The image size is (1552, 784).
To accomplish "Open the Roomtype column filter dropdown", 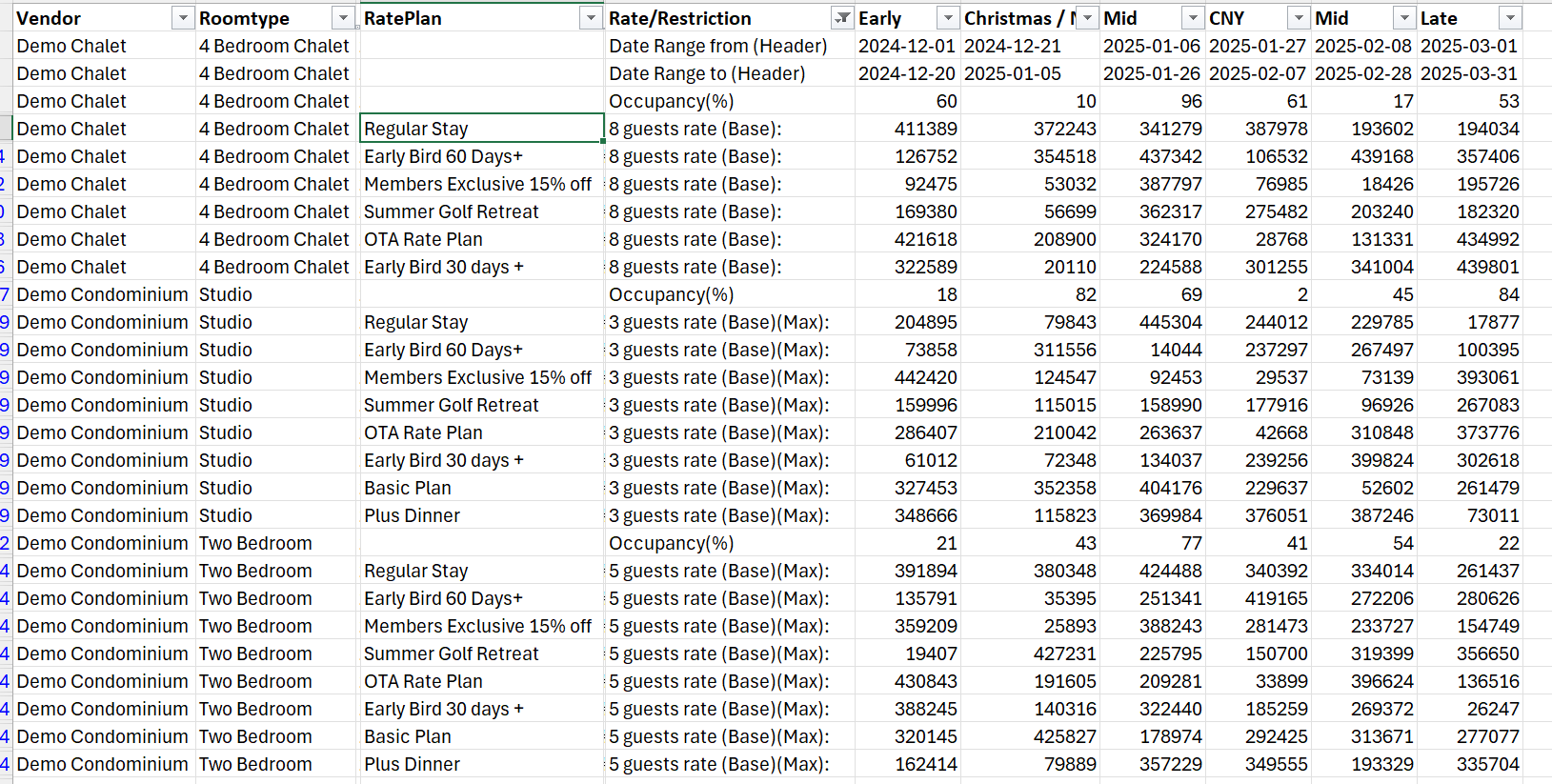I will click(x=343, y=18).
